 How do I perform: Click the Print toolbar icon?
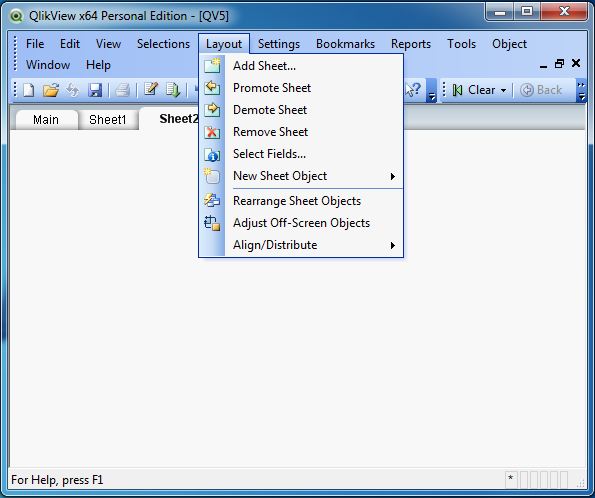[x=123, y=90]
